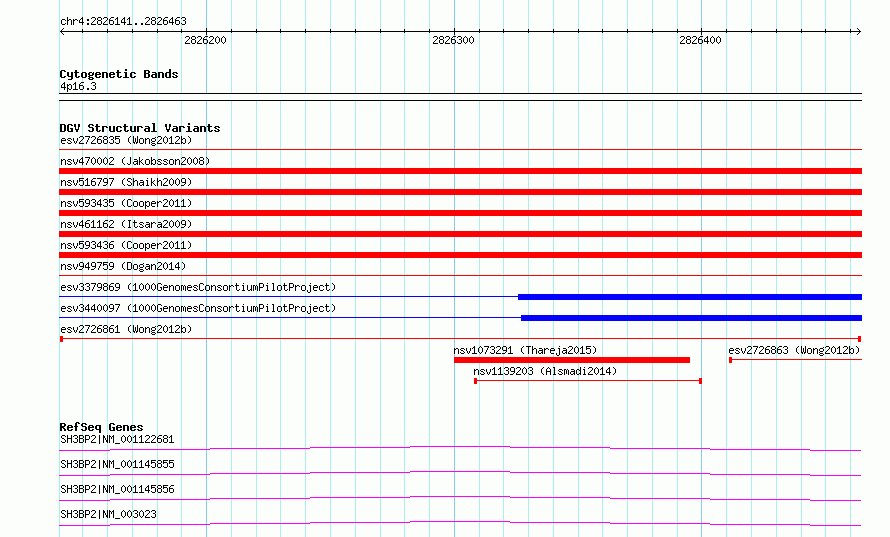Image resolution: width=890 pixels, height=537 pixels.
Task: Click the left arrow of the ruler
Action: tap(62, 32)
